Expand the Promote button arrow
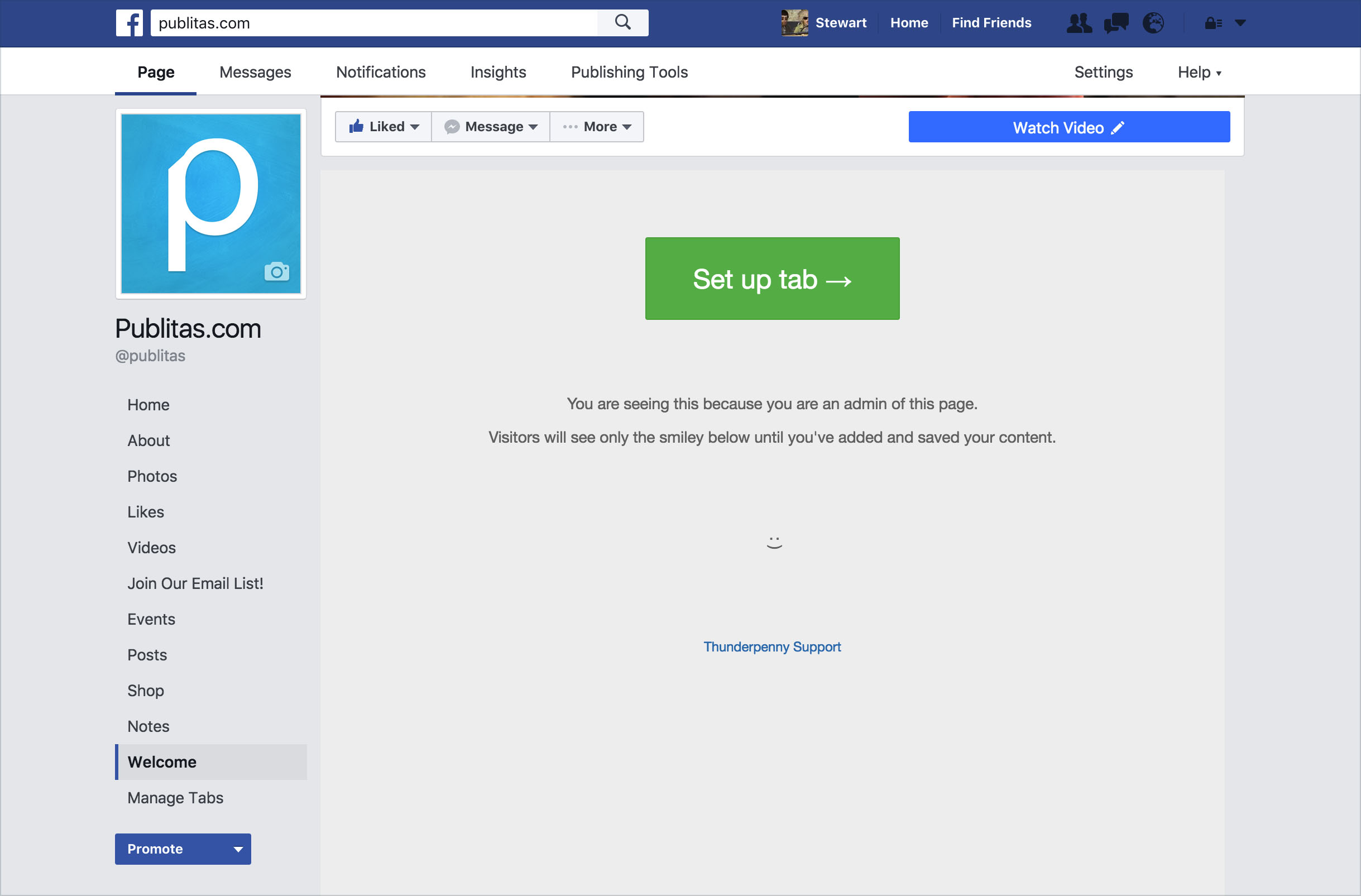Screen dimensions: 1361x896 click(x=238, y=849)
